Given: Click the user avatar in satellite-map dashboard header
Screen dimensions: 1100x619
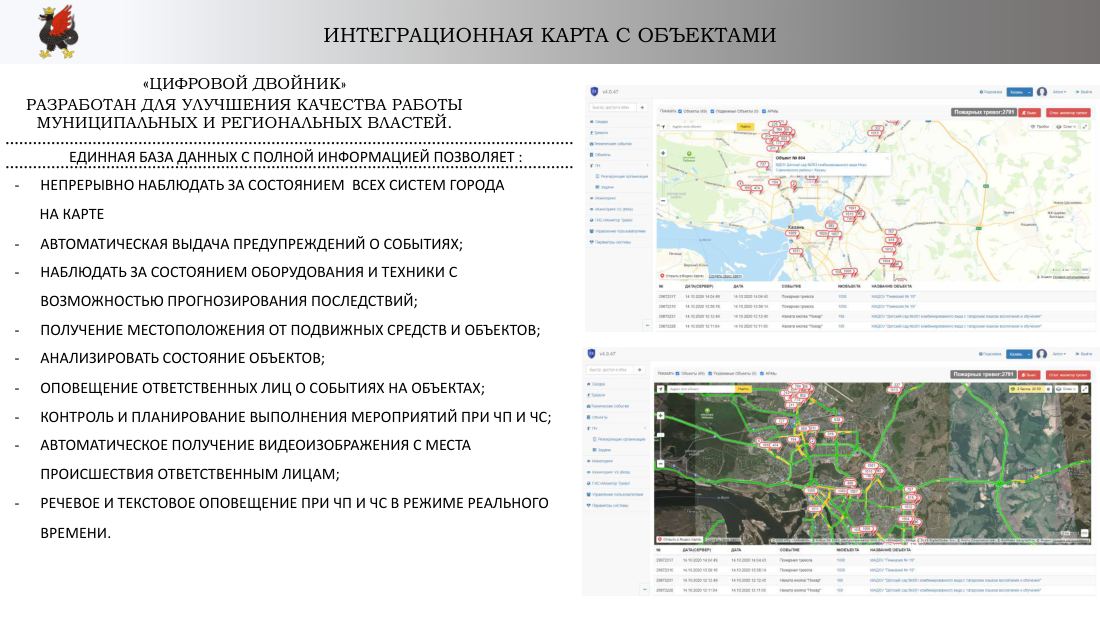Looking at the screenshot, I should (x=1042, y=354).
